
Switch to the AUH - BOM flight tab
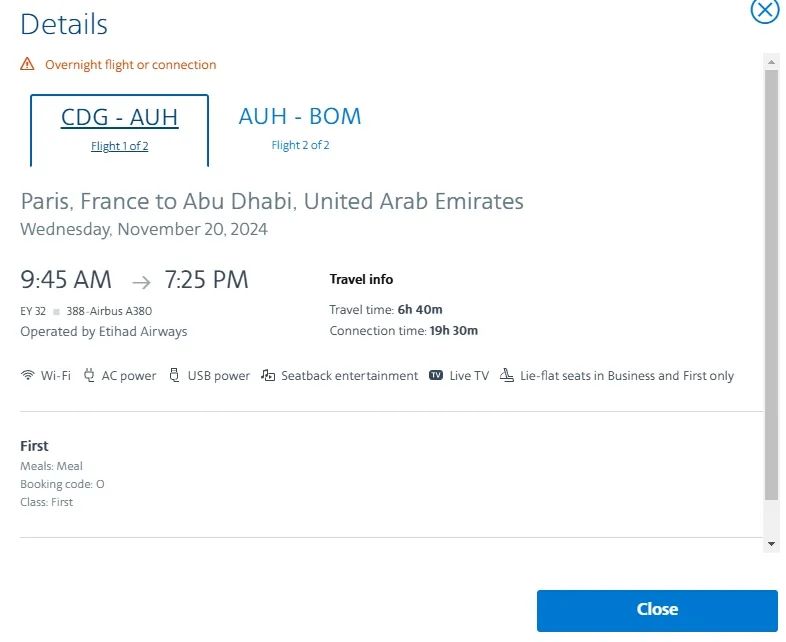pos(300,116)
